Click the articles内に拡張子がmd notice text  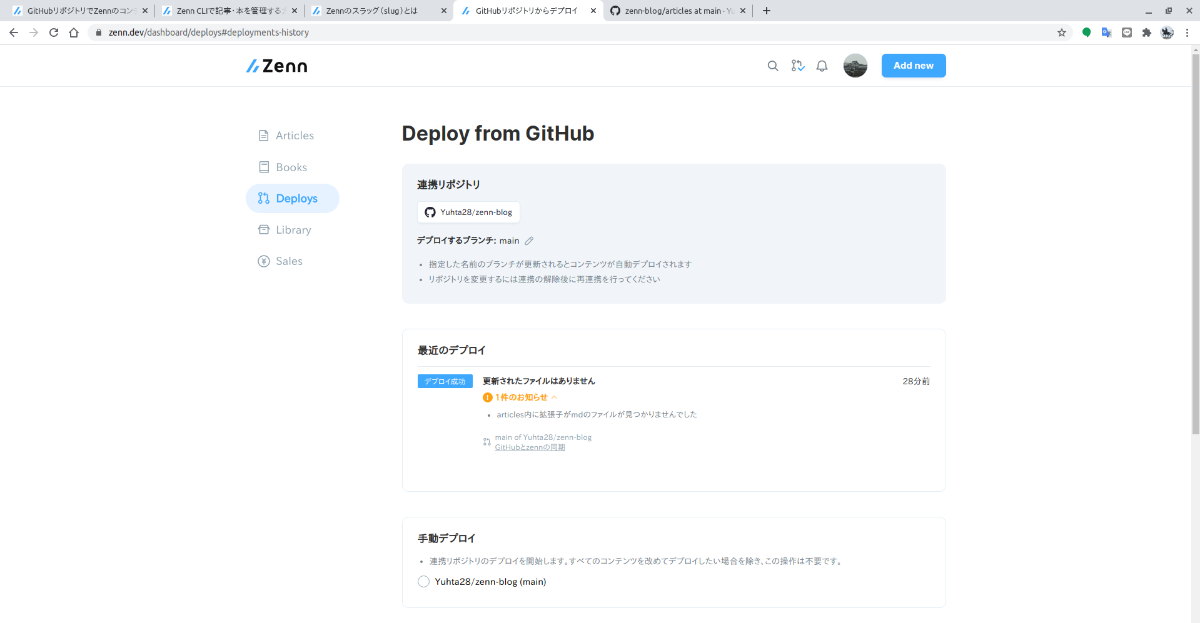(596, 414)
